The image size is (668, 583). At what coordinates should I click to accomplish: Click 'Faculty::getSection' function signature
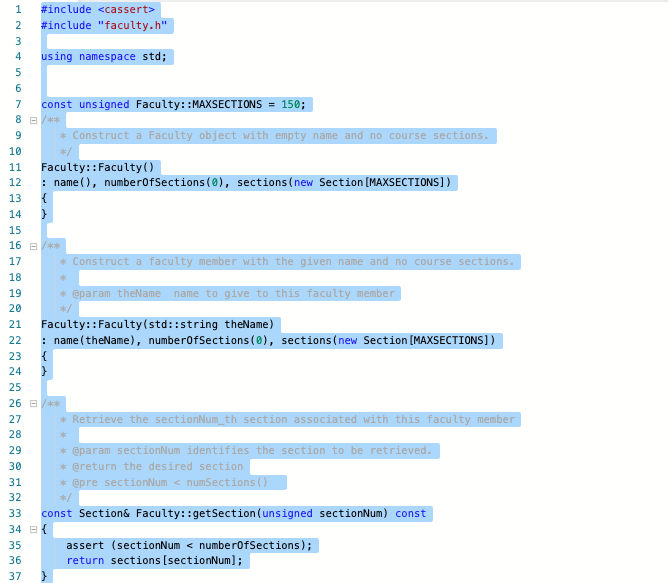click(196, 514)
